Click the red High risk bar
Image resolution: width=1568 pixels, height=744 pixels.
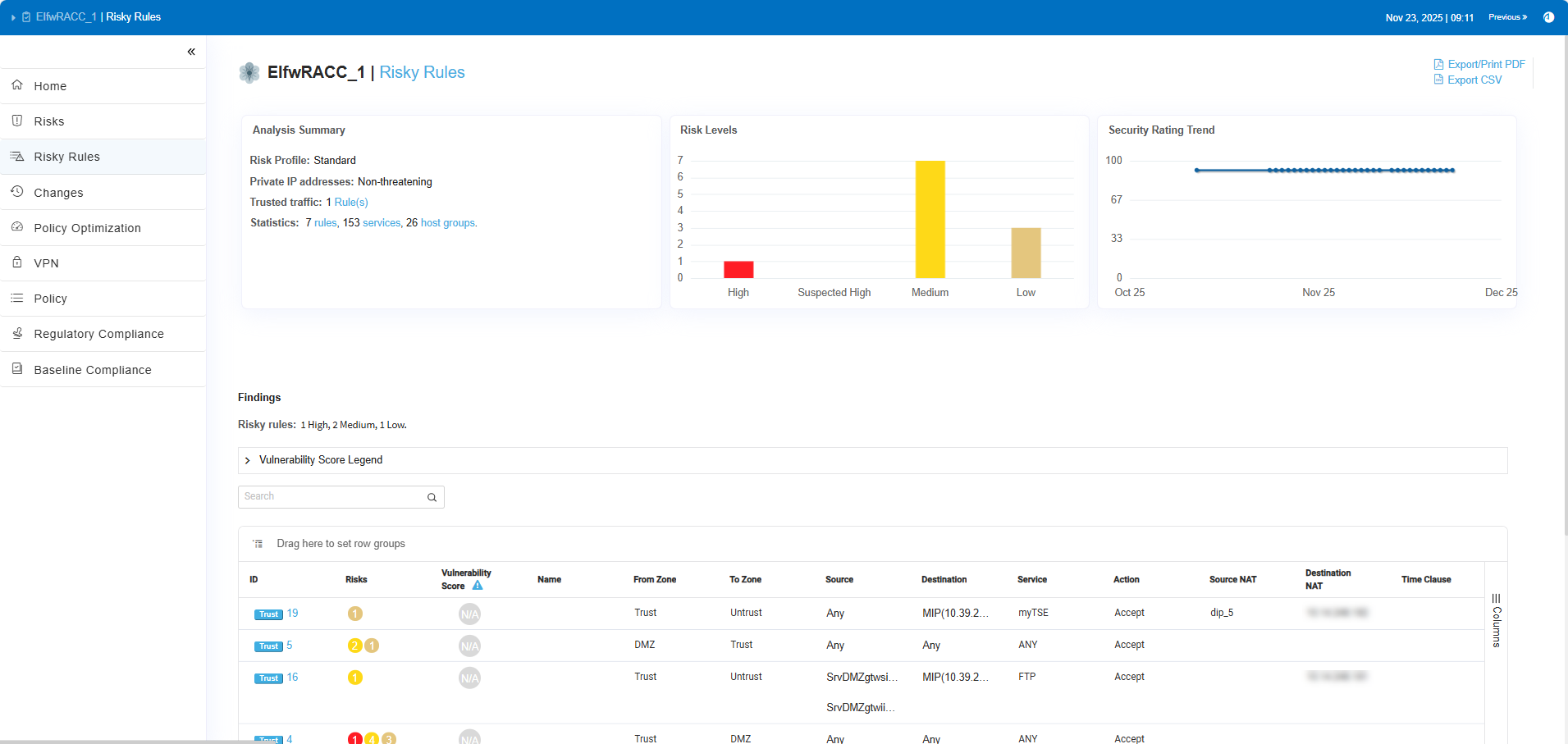point(738,269)
